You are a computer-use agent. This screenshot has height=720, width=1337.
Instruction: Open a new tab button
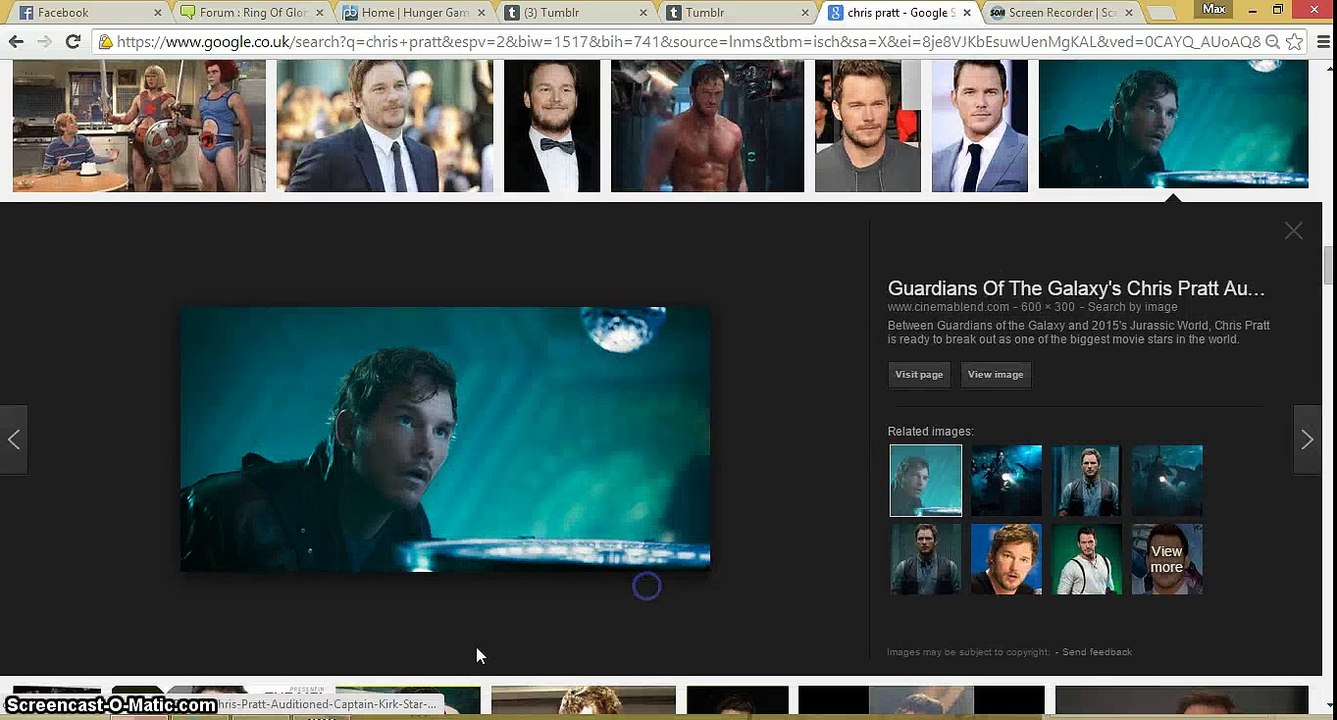[1160, 14]
